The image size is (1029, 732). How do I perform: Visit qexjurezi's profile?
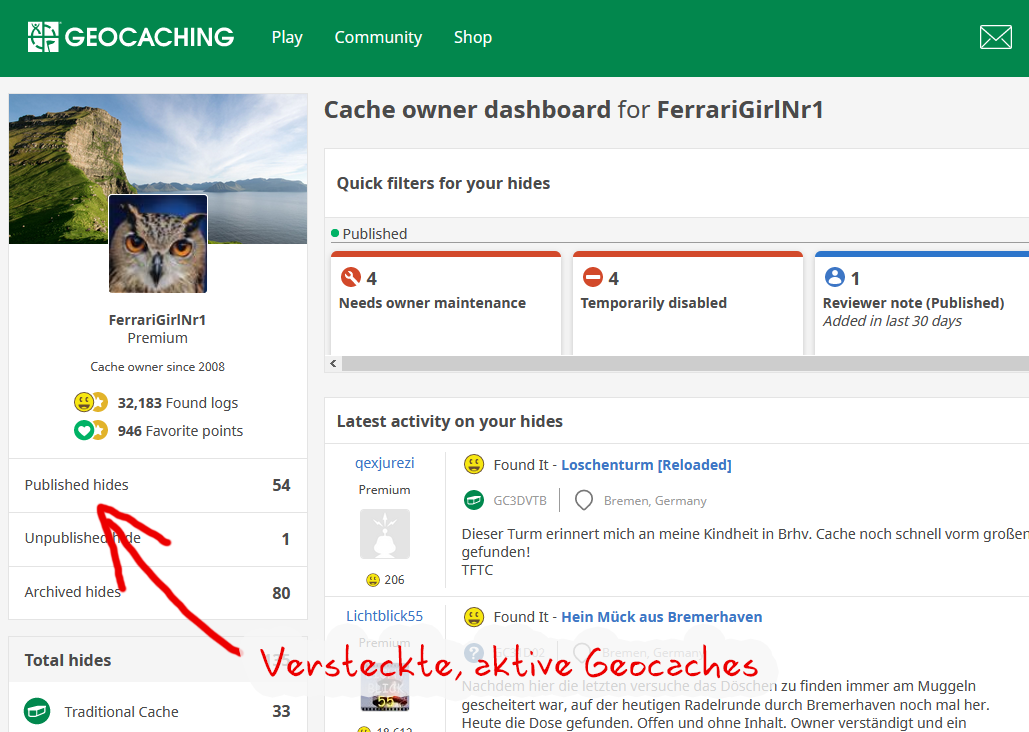click(x=385, y=463)
